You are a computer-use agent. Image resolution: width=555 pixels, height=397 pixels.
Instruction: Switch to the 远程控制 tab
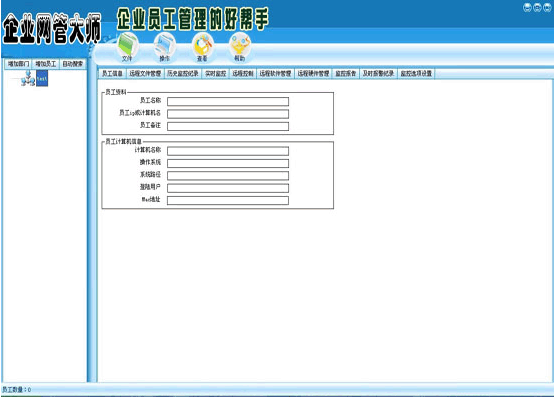[x=243, y=73]
